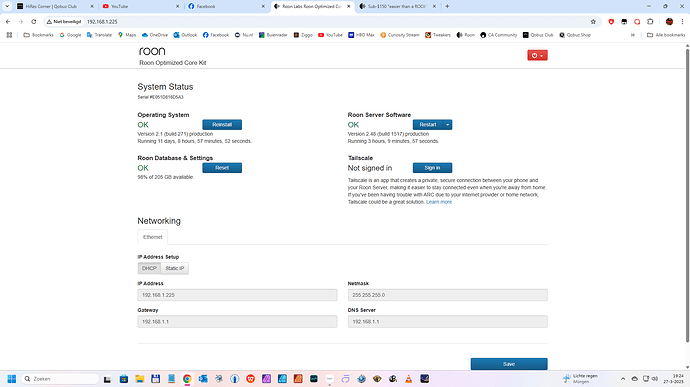Viewport: 690px width, 387px height.
Task: Open the red power button menu
Action: click(537, 55)
